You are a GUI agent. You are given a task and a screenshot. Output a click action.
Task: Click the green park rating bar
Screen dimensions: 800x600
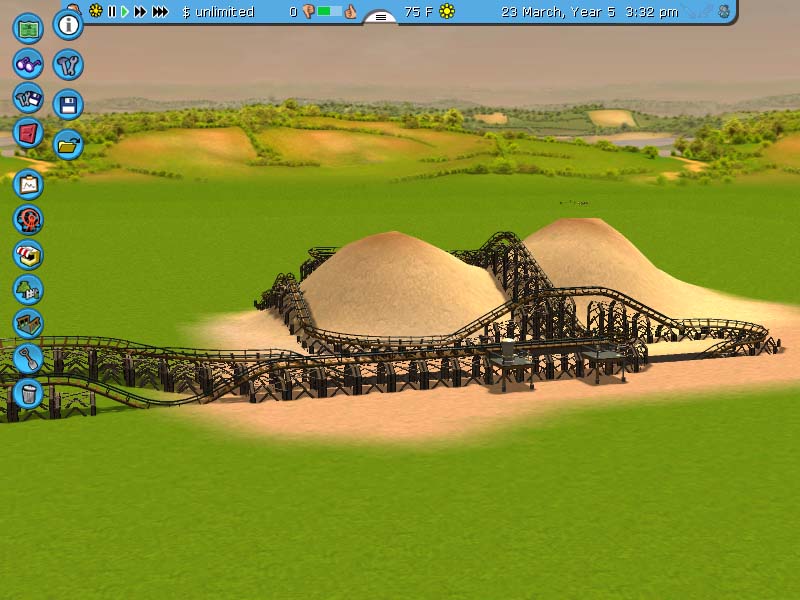click(330, 11)
